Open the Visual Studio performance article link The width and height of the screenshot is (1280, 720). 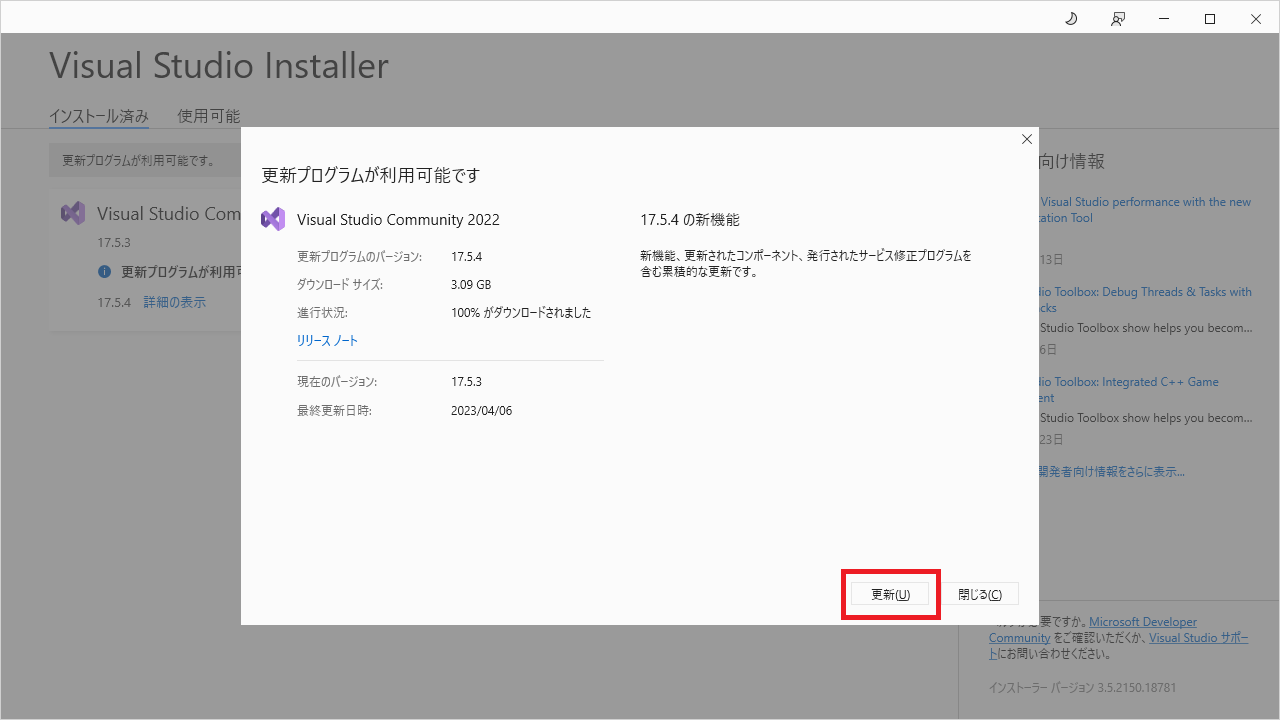point(1145,209)
